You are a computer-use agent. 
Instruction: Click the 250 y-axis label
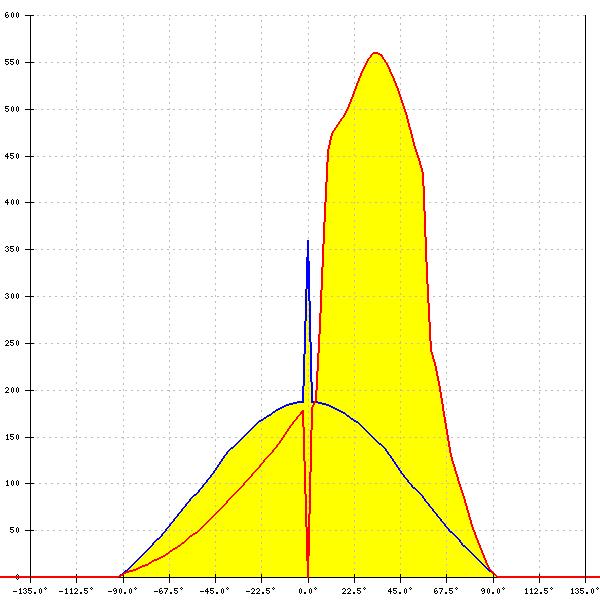click(x=12, y=343)
